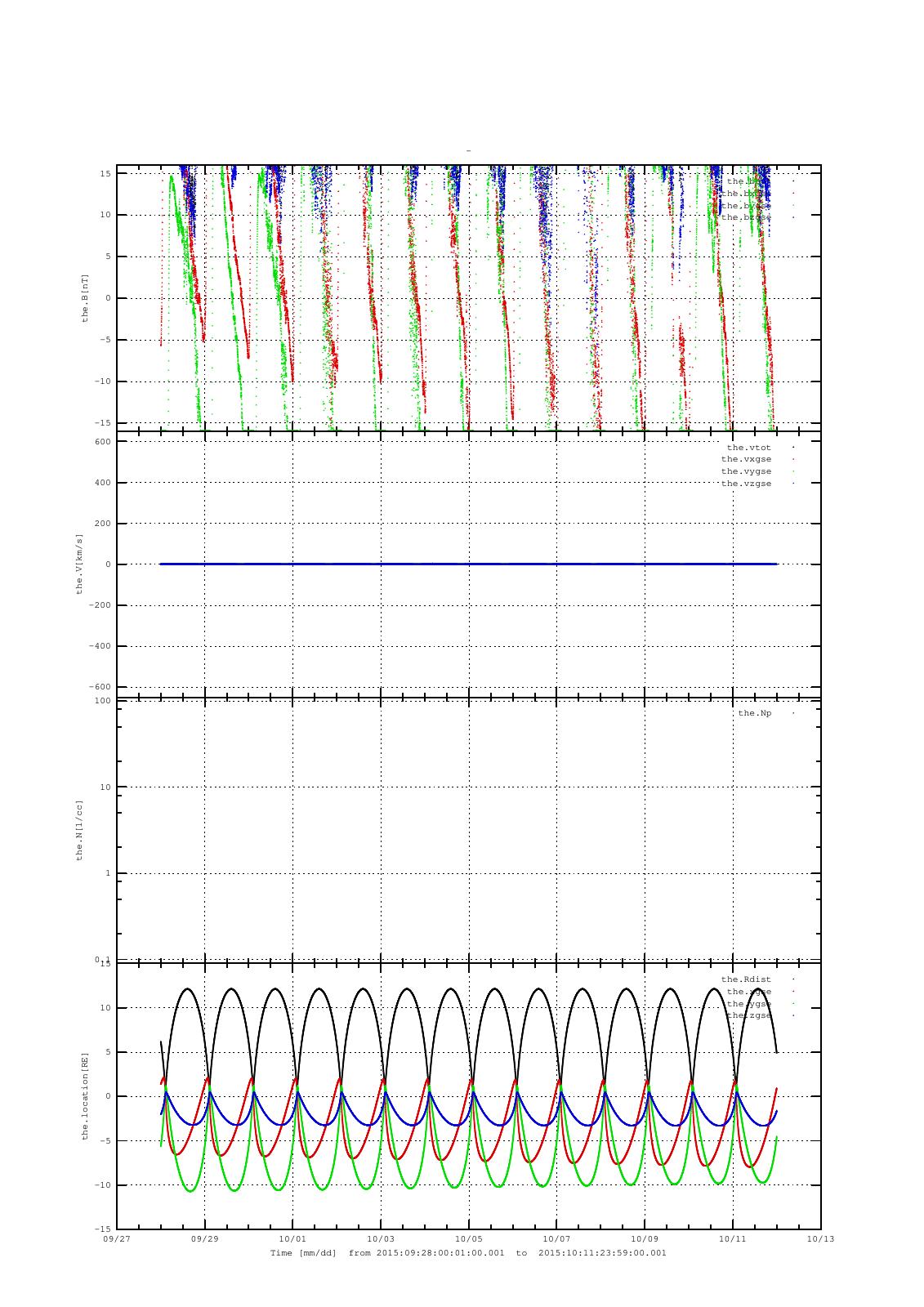The height and width of the screenshot is (1307, 924).
Task: Click the 'the.V[km/s]' y-axis label
Action: (x=79, y=564)
